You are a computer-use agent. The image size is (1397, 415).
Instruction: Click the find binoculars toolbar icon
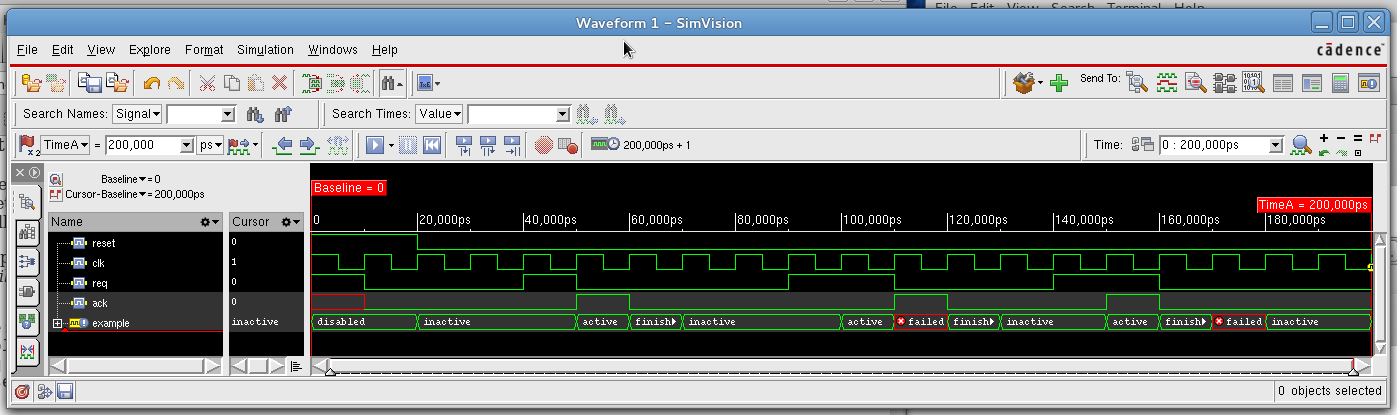point(389,84)
